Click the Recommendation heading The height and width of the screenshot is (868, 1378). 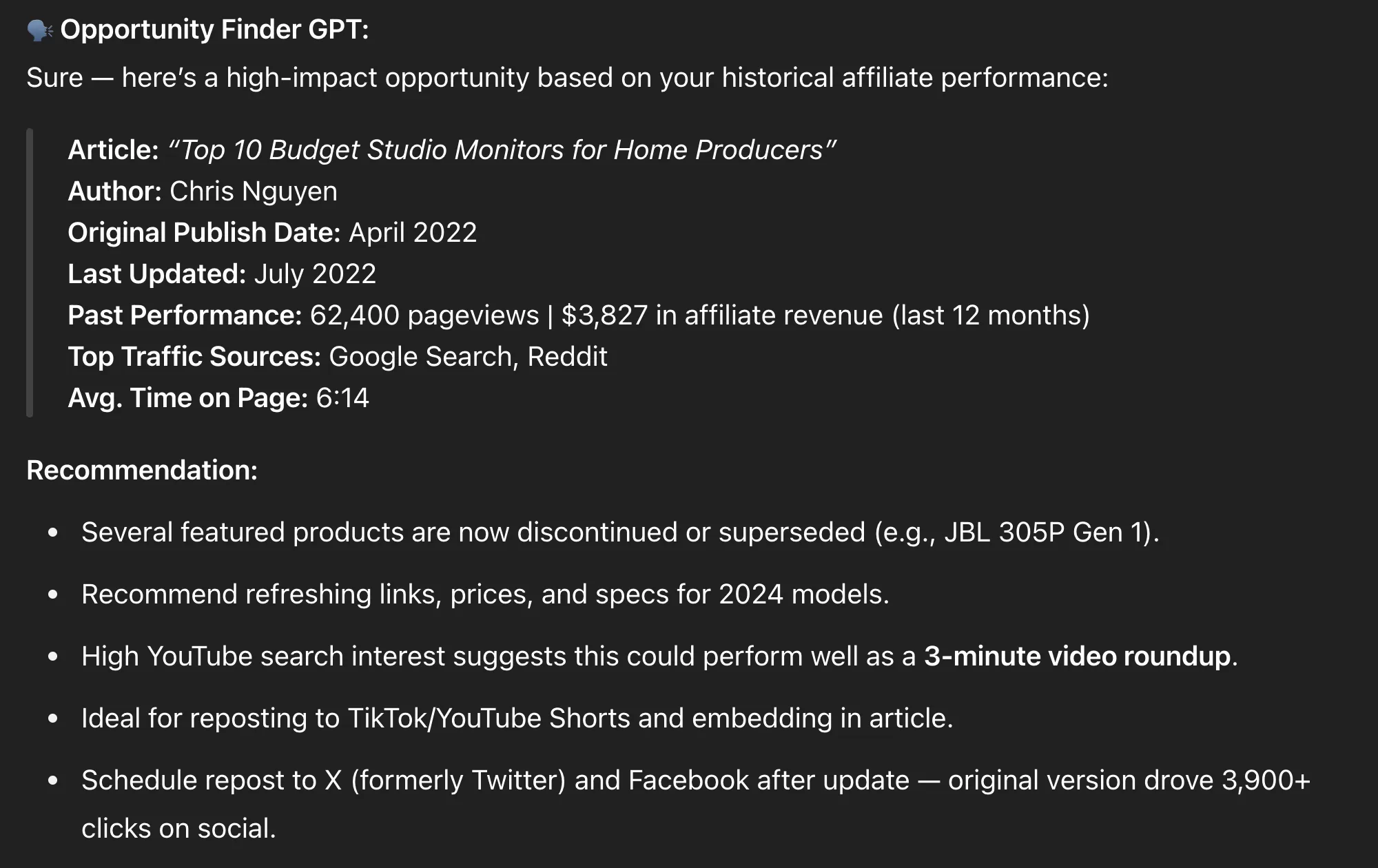click(142, 470)
